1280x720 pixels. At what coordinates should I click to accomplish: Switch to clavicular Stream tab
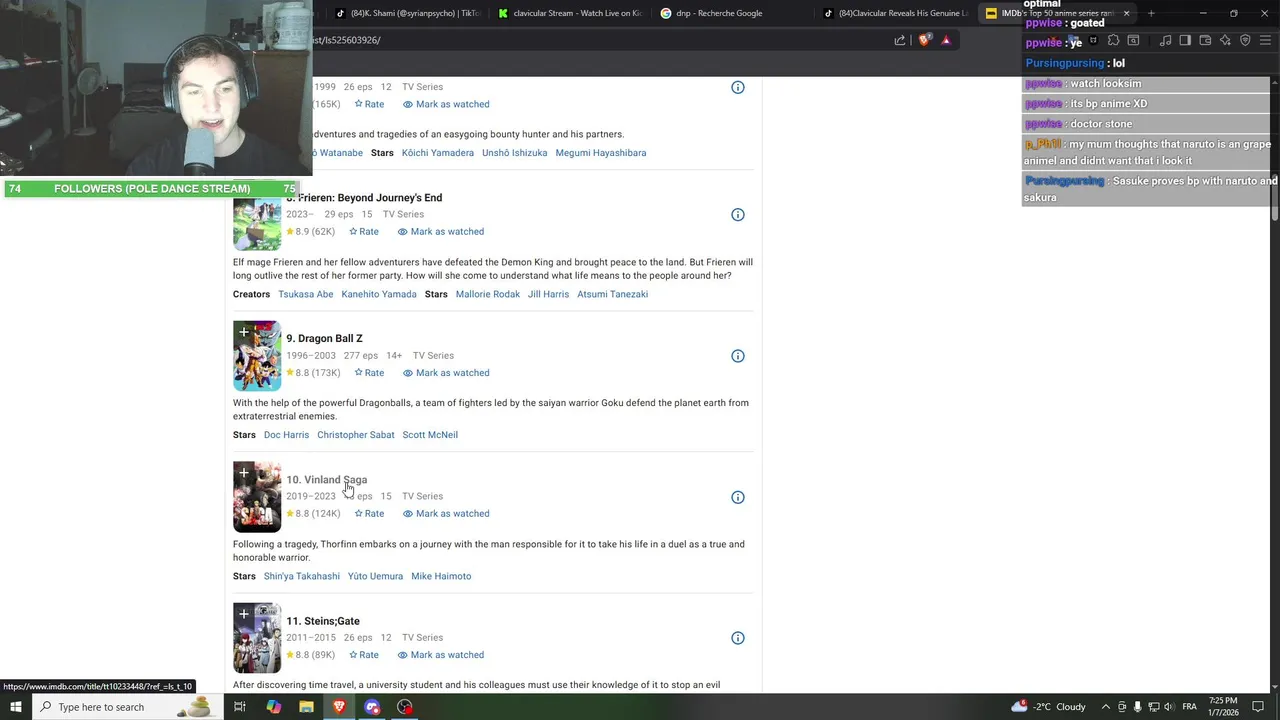pos(571,13)
